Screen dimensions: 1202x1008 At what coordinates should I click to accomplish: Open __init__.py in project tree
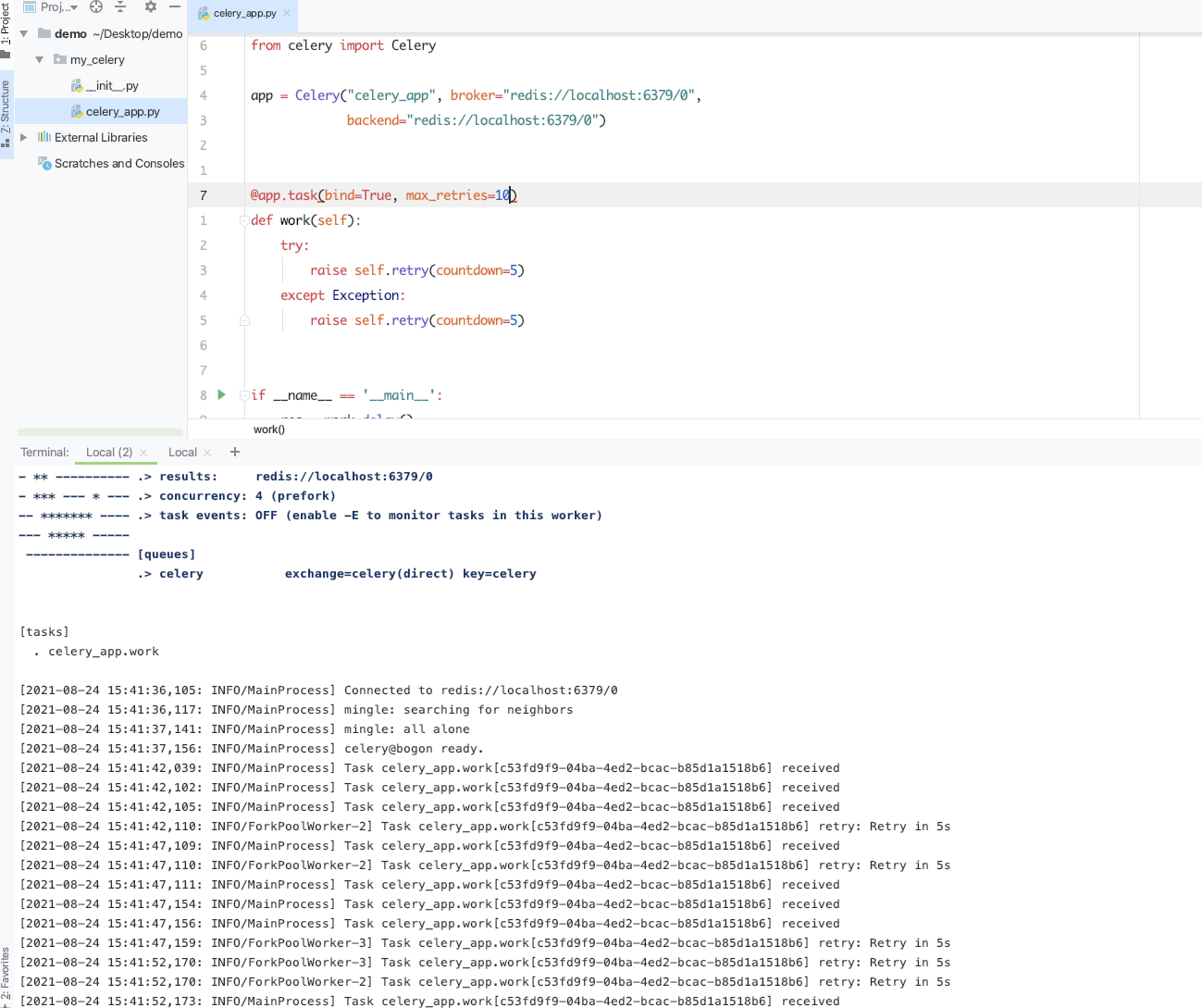(x=112, y=85)
